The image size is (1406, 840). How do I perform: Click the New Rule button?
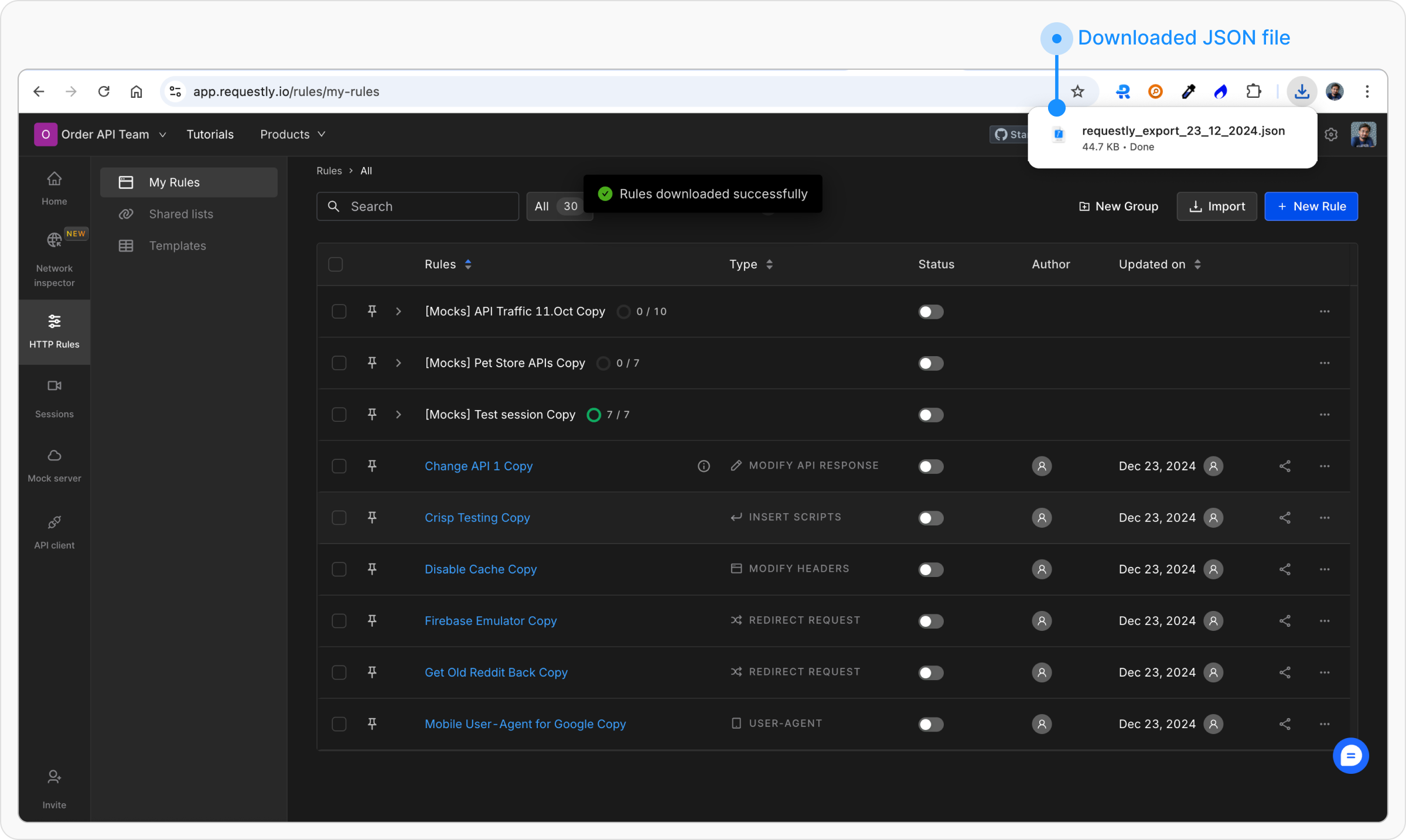click(x=1311, y=206)
